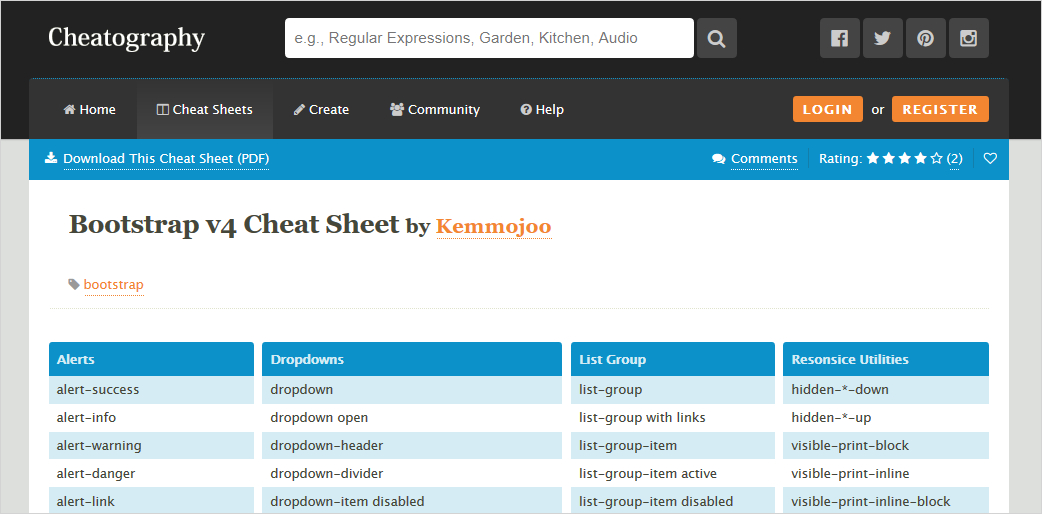1042x514 pixels.
Task: Visit author Kemmojoo's profile link
Action: click(493, 226)
